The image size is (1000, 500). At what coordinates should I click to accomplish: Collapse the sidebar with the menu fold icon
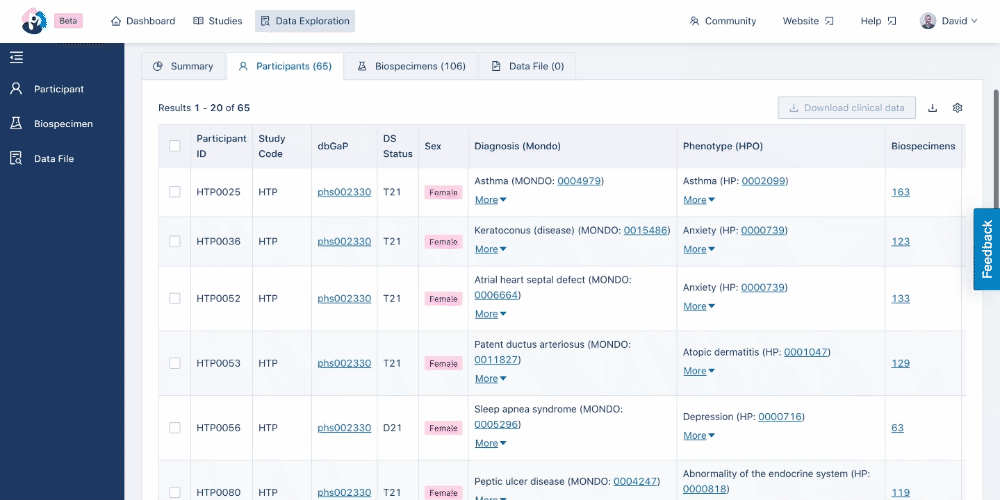point(17,57)
